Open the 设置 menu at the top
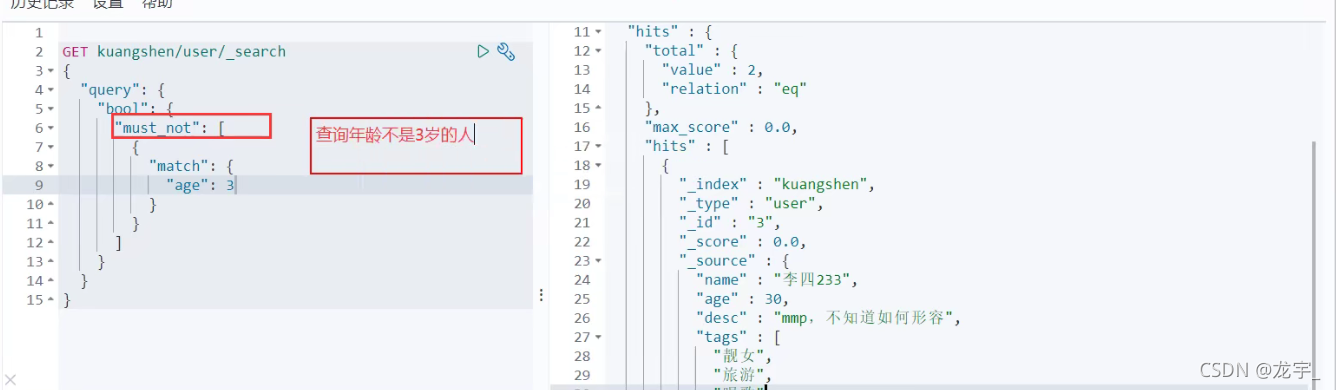The image size is (1336, 390). [108, 4]
